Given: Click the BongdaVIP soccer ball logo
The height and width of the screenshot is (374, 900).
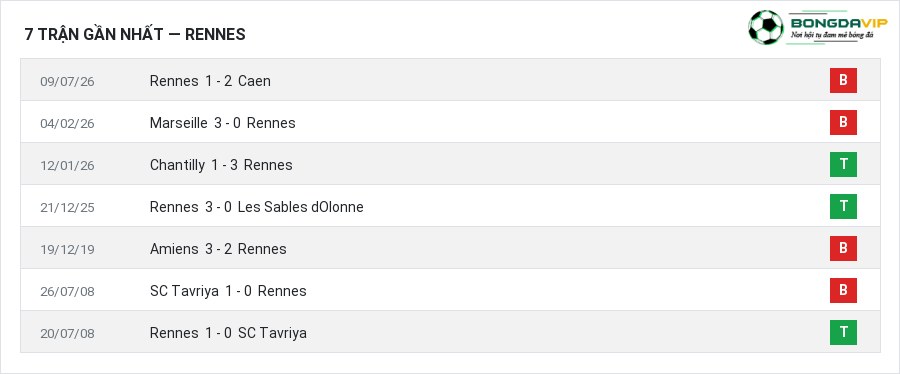Looking at the screenshot, I should point(766,28).
